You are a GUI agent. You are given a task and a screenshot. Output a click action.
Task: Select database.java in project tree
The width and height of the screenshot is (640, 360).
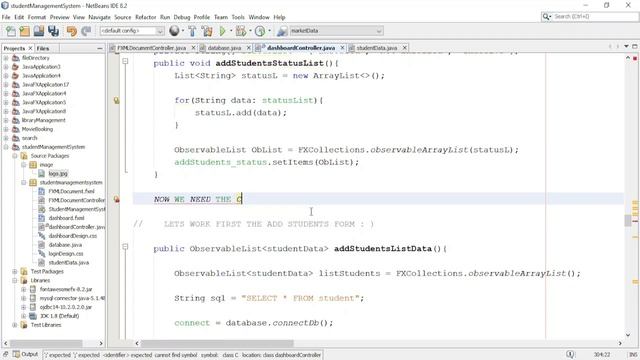click(65, 245)
